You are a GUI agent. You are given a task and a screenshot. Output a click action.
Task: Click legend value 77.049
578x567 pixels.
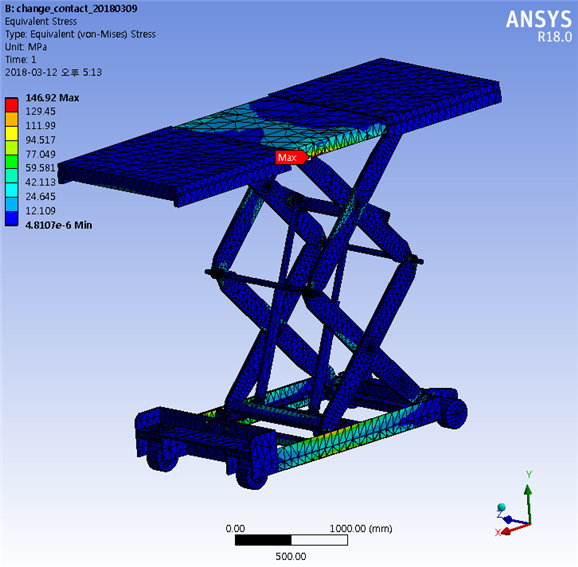coord(40,154)
